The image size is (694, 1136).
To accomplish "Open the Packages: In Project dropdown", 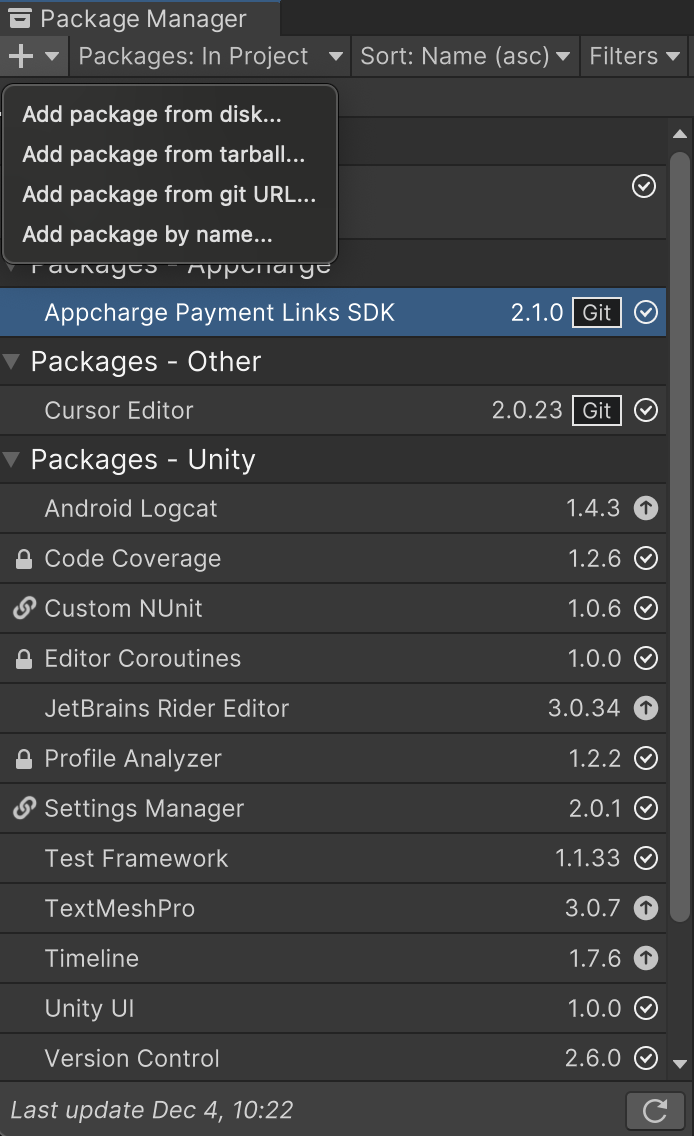I will [x=210, y=56].
